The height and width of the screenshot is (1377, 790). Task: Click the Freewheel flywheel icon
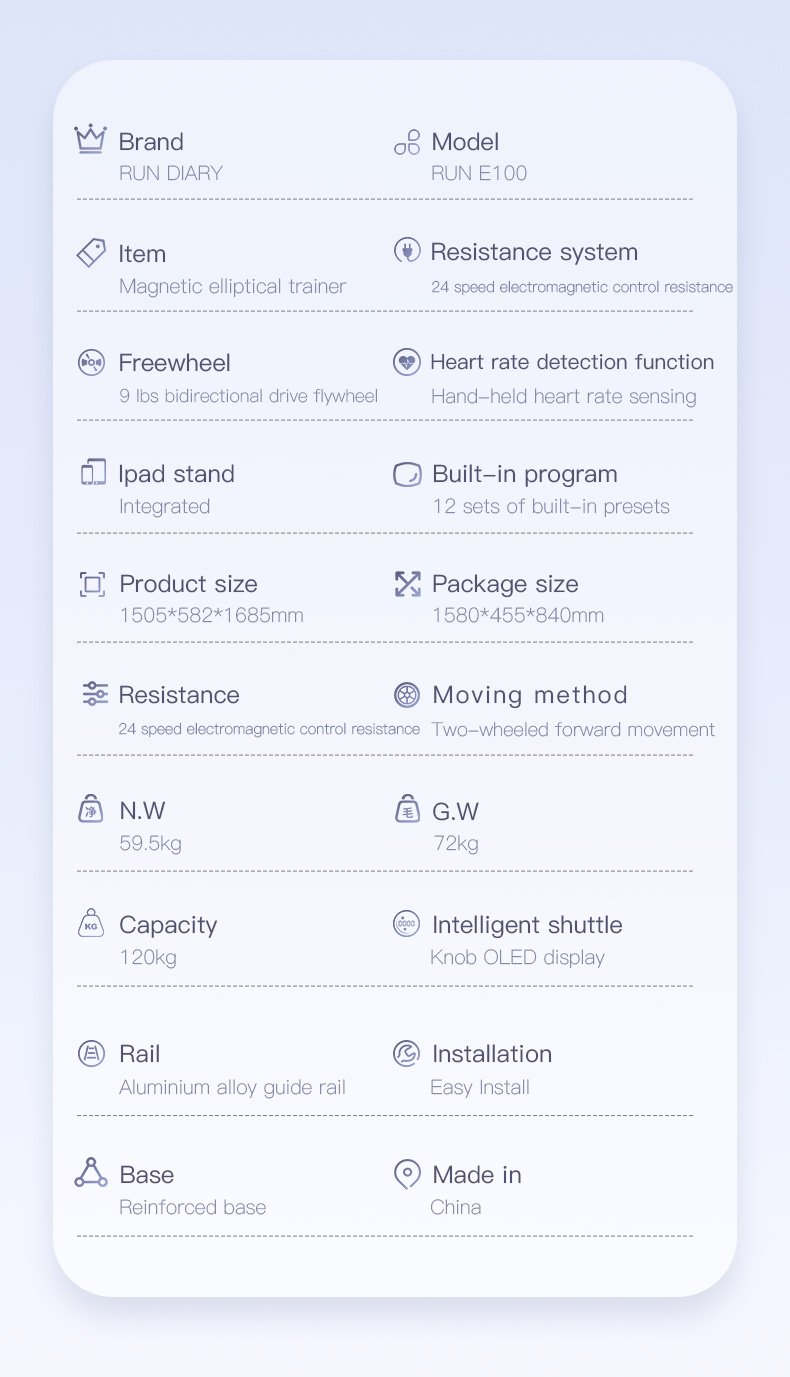click(x=91, y=362)
